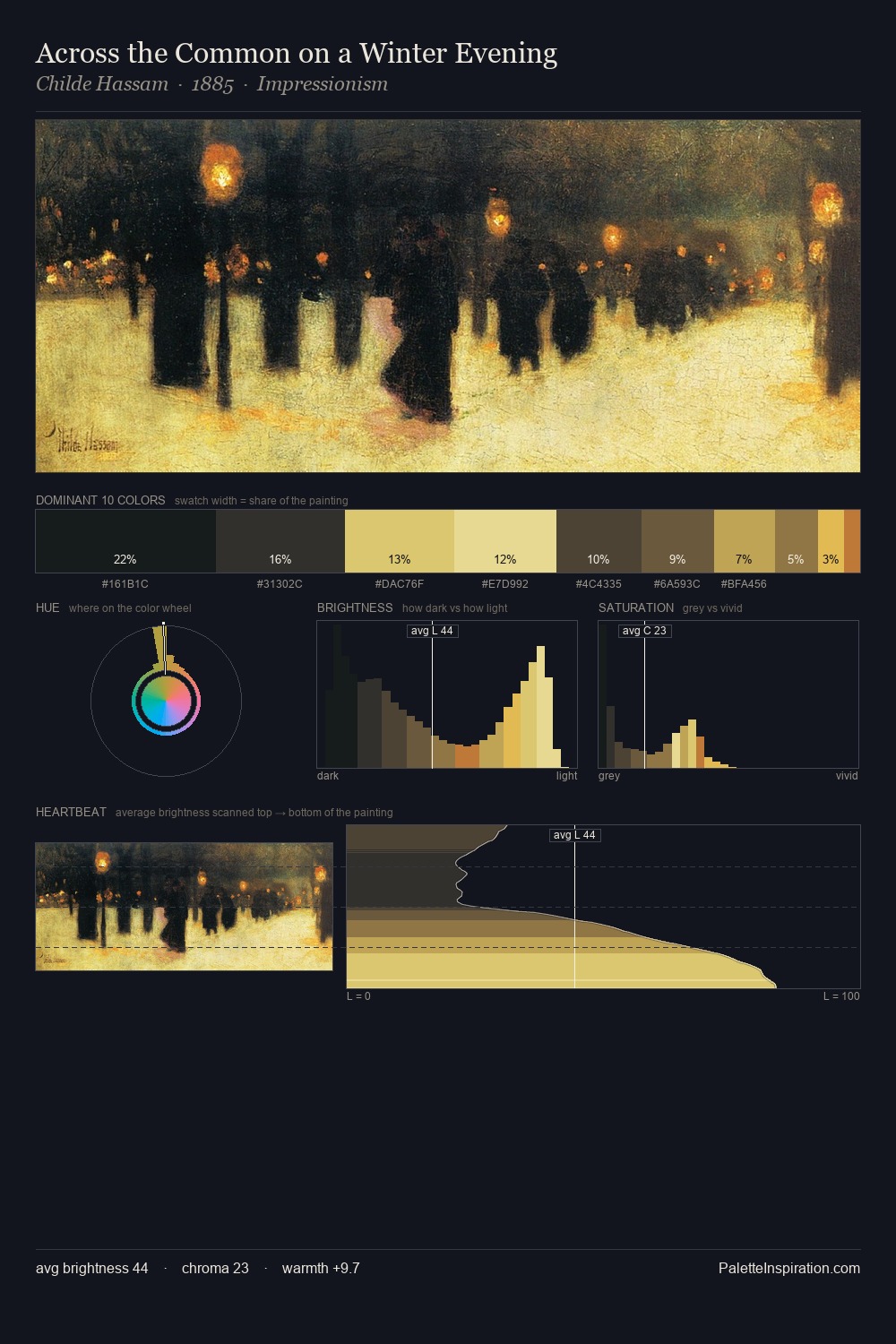This screenshot has height=1344, width=896.
Task: Select the 5% tan swatch
Action: (x=797, y=541)
